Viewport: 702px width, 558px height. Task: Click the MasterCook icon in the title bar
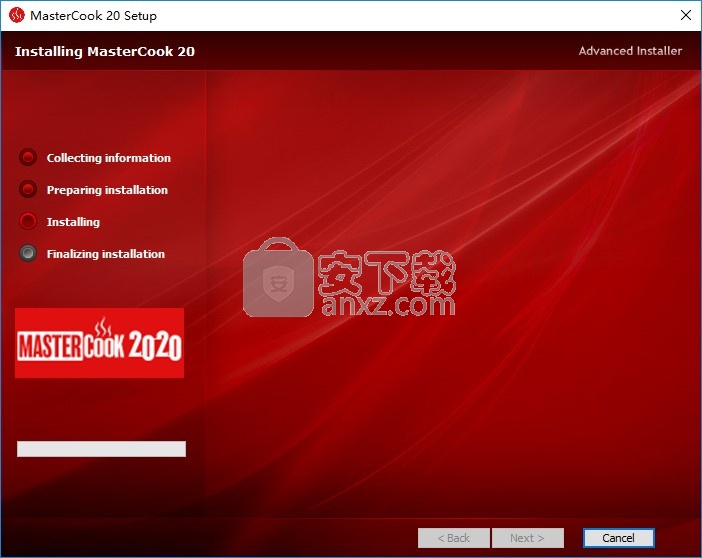(x=17, y=15)
